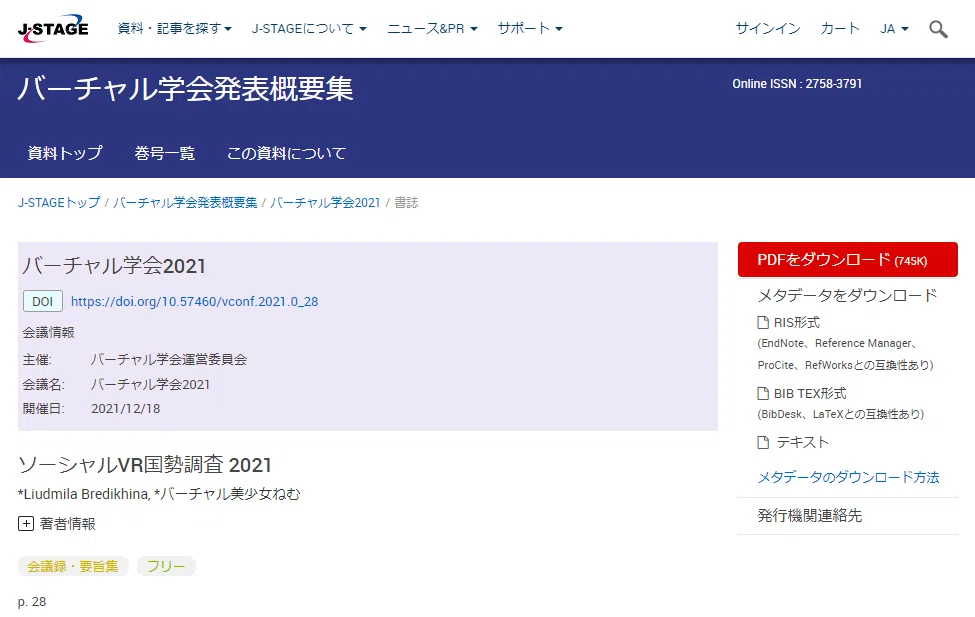Viewport: 975px width, 617px height.
Task: Select the 資料トップ tab
Action: 65,153
